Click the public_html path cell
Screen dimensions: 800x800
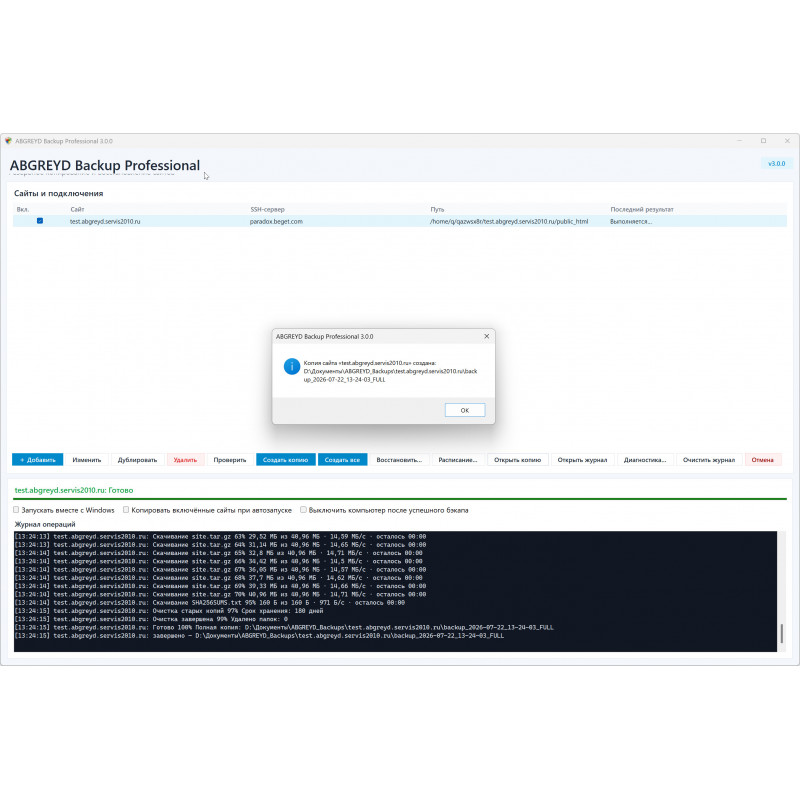[509, 221]
